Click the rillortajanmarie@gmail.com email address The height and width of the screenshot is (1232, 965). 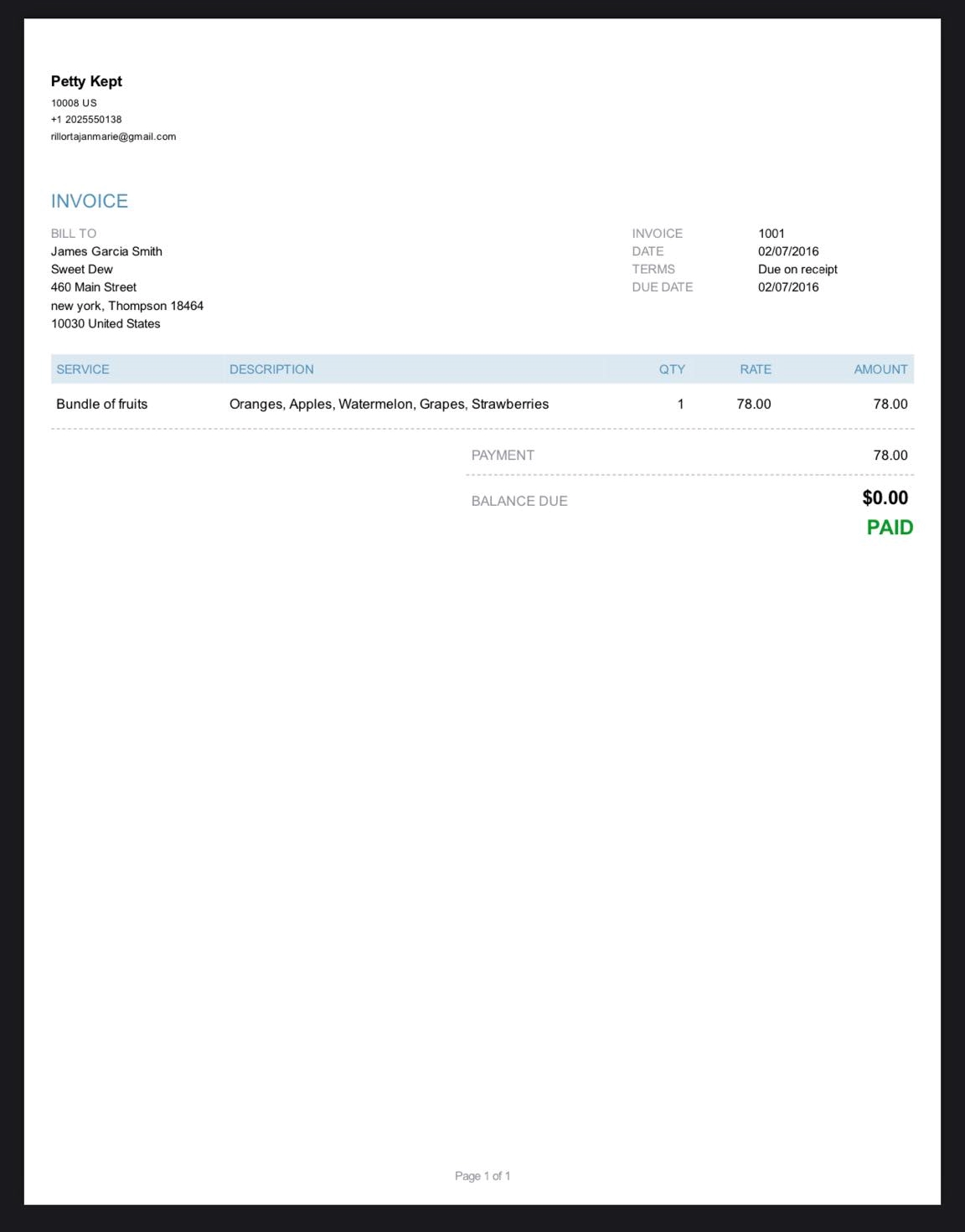click(113, 137)
